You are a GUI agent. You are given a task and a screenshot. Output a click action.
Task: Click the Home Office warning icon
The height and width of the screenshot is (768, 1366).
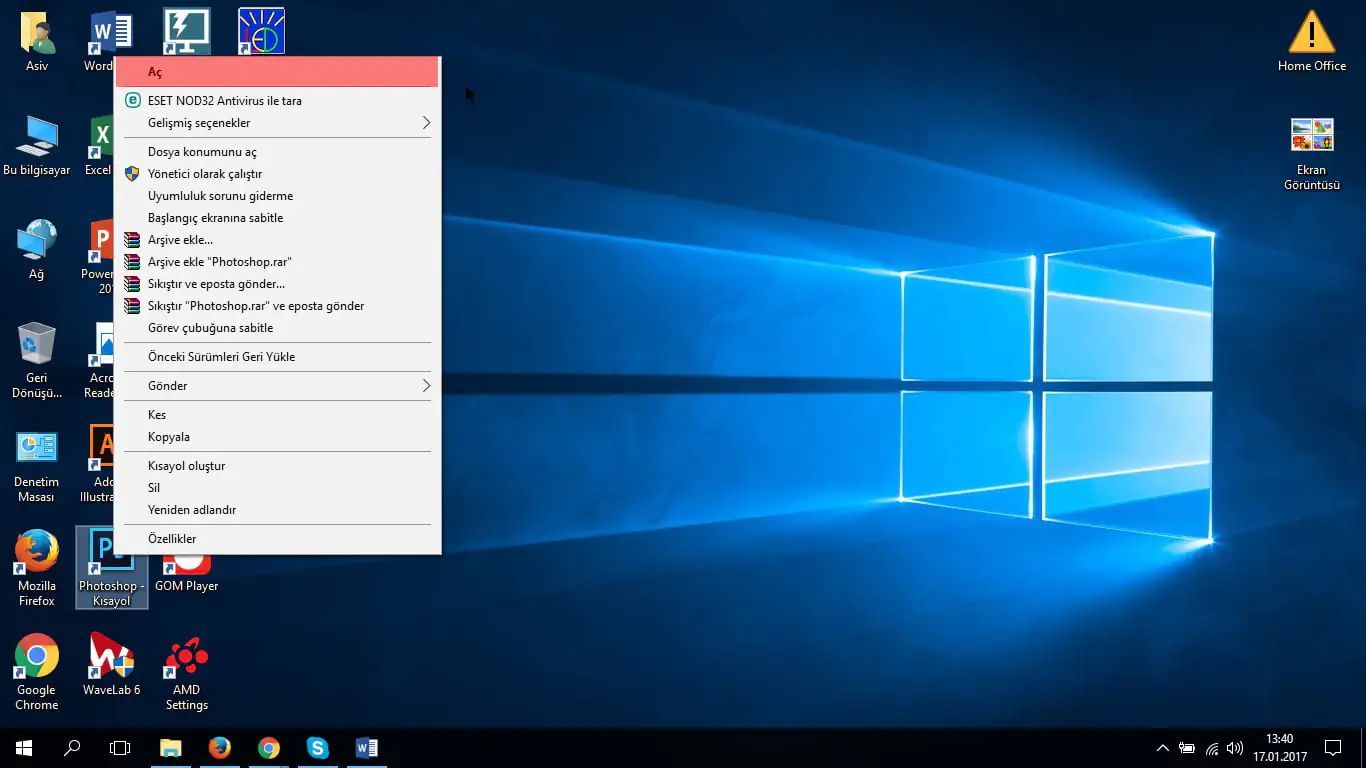[1311, 34]
